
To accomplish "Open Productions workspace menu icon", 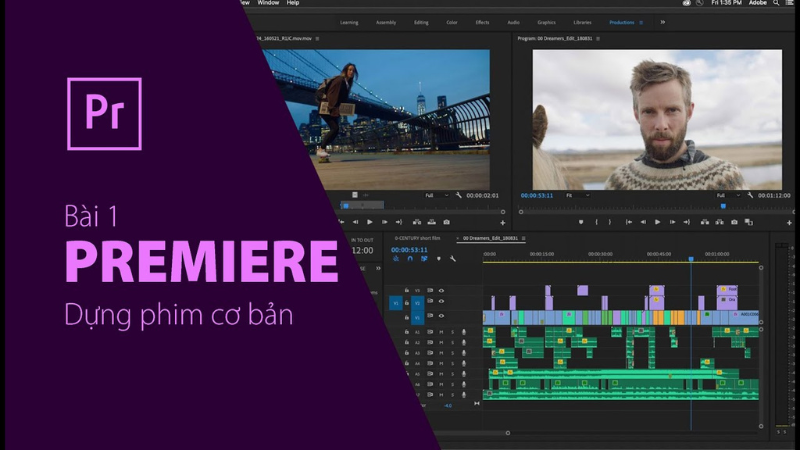I will point(641,22).
